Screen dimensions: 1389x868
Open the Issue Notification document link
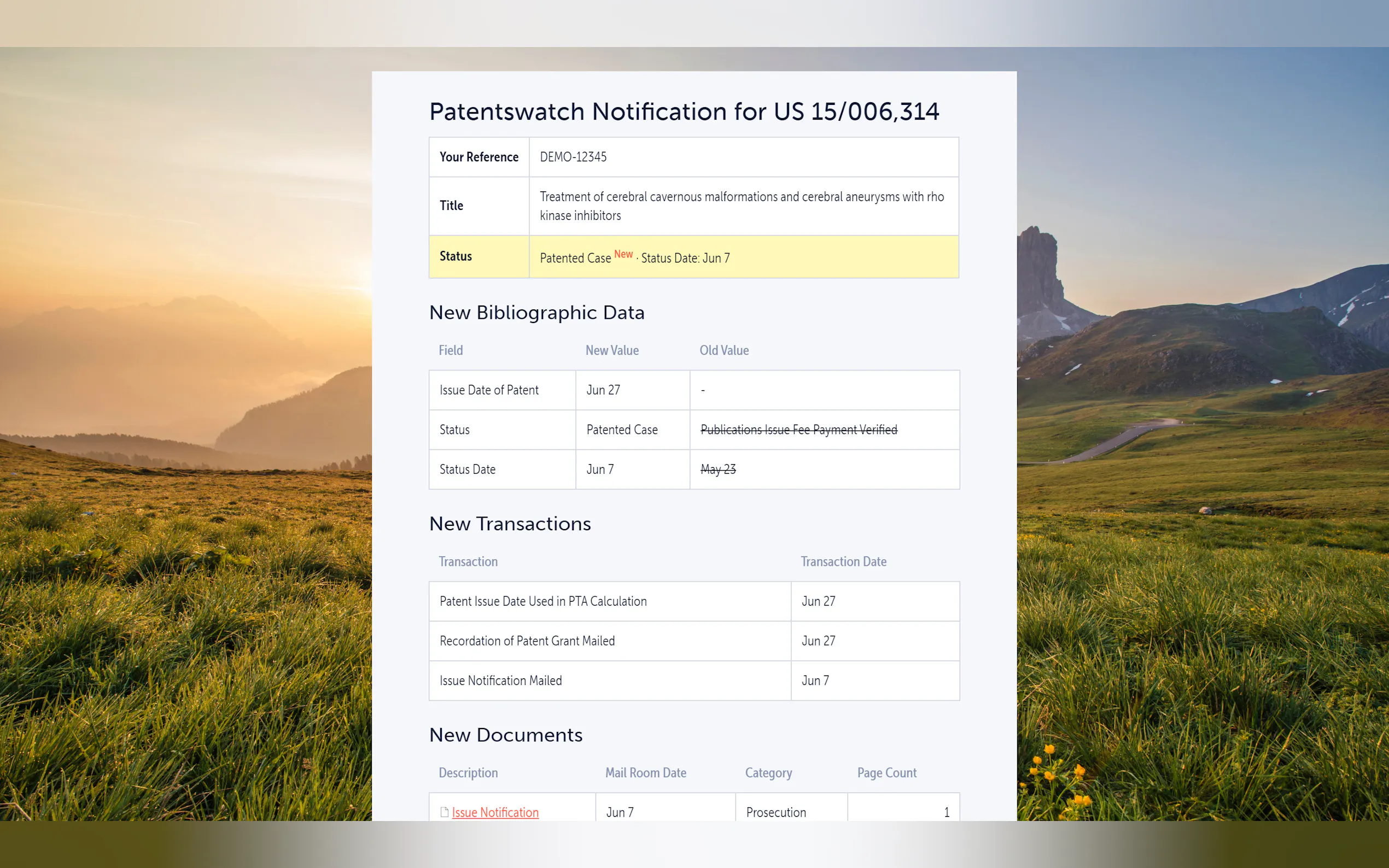(495, 812)
